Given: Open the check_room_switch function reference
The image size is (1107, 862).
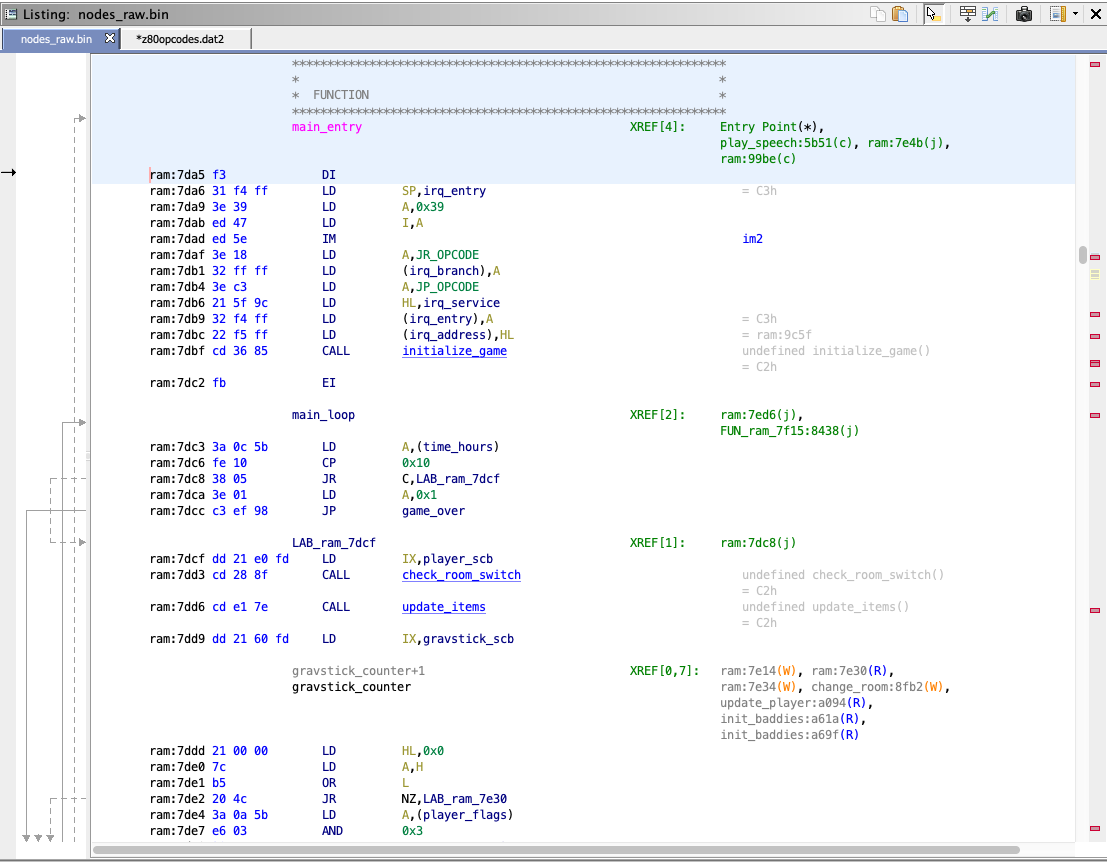Looking at the screenshot, I should click(x=461, y=575).
